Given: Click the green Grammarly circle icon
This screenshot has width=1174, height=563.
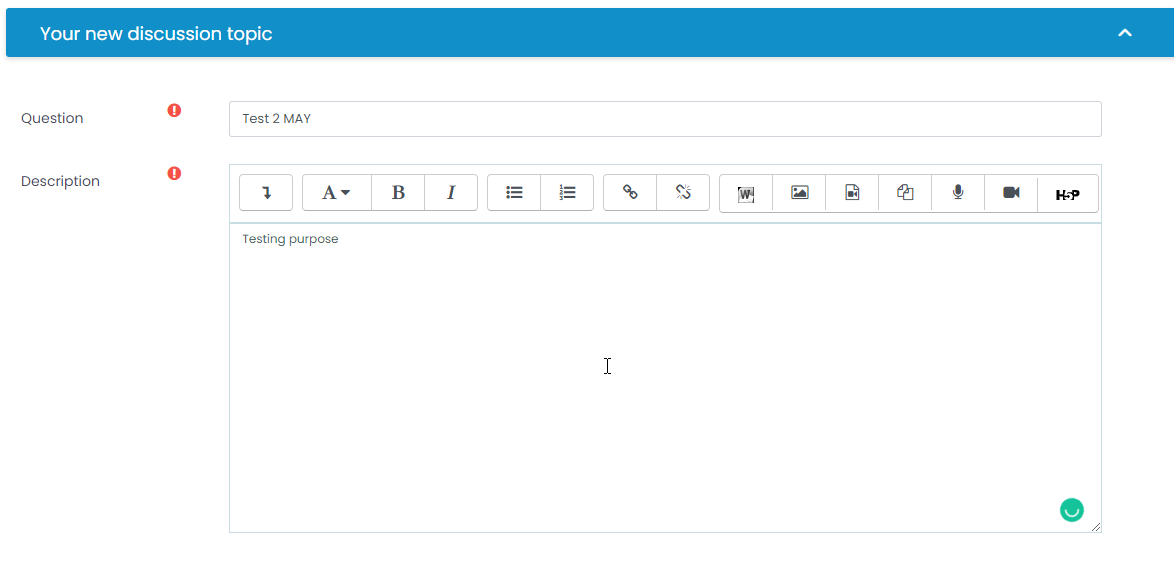Looking at the screenshot, I should (1071, 510).
